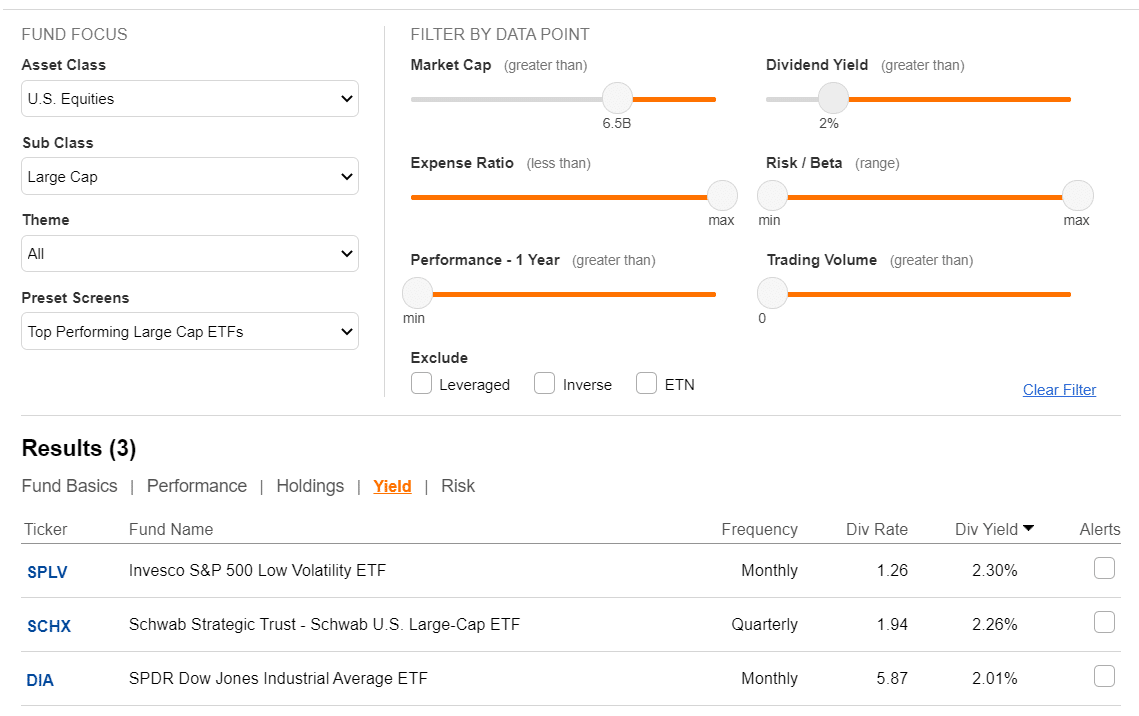Click the Risk / Beta max handle
The height and width of the screenshot is (716, 1139).
tap(1077, 196)
